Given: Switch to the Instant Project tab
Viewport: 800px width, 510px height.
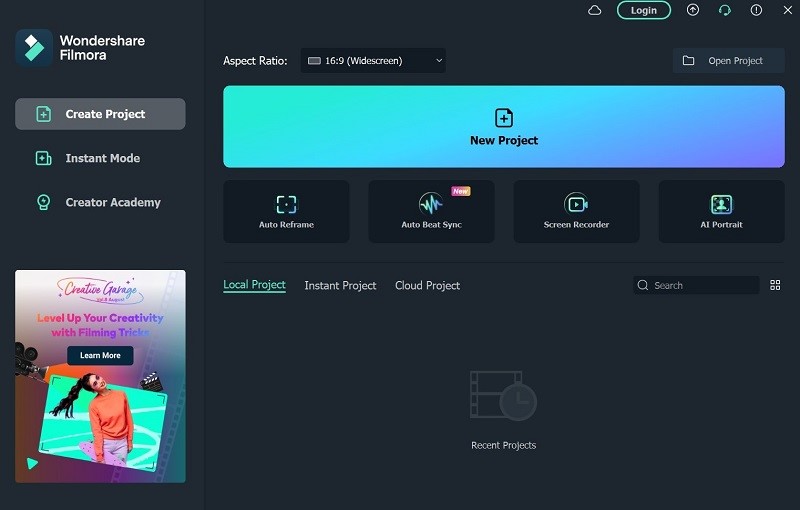Looking at the screenshot, I should tap(340, 285).
